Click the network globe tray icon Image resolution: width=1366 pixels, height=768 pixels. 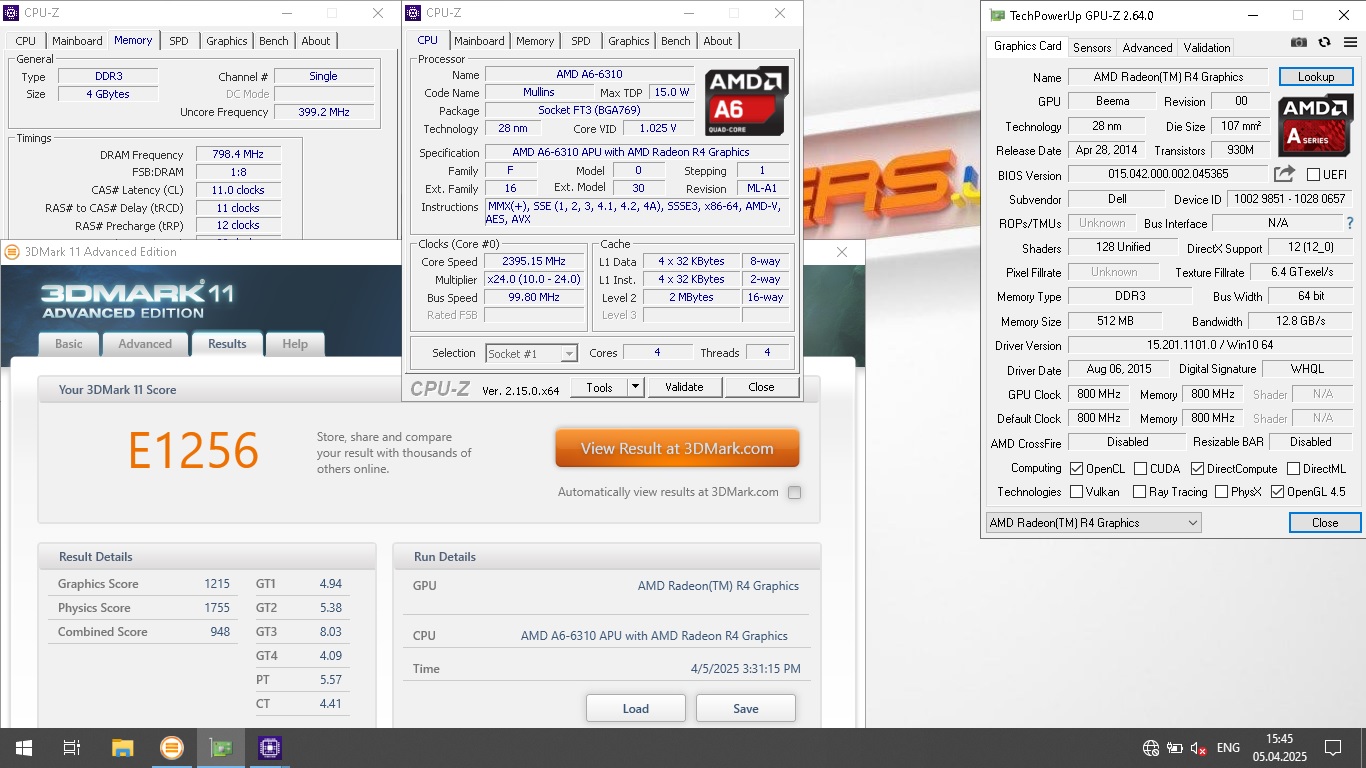pos(1151,748)
